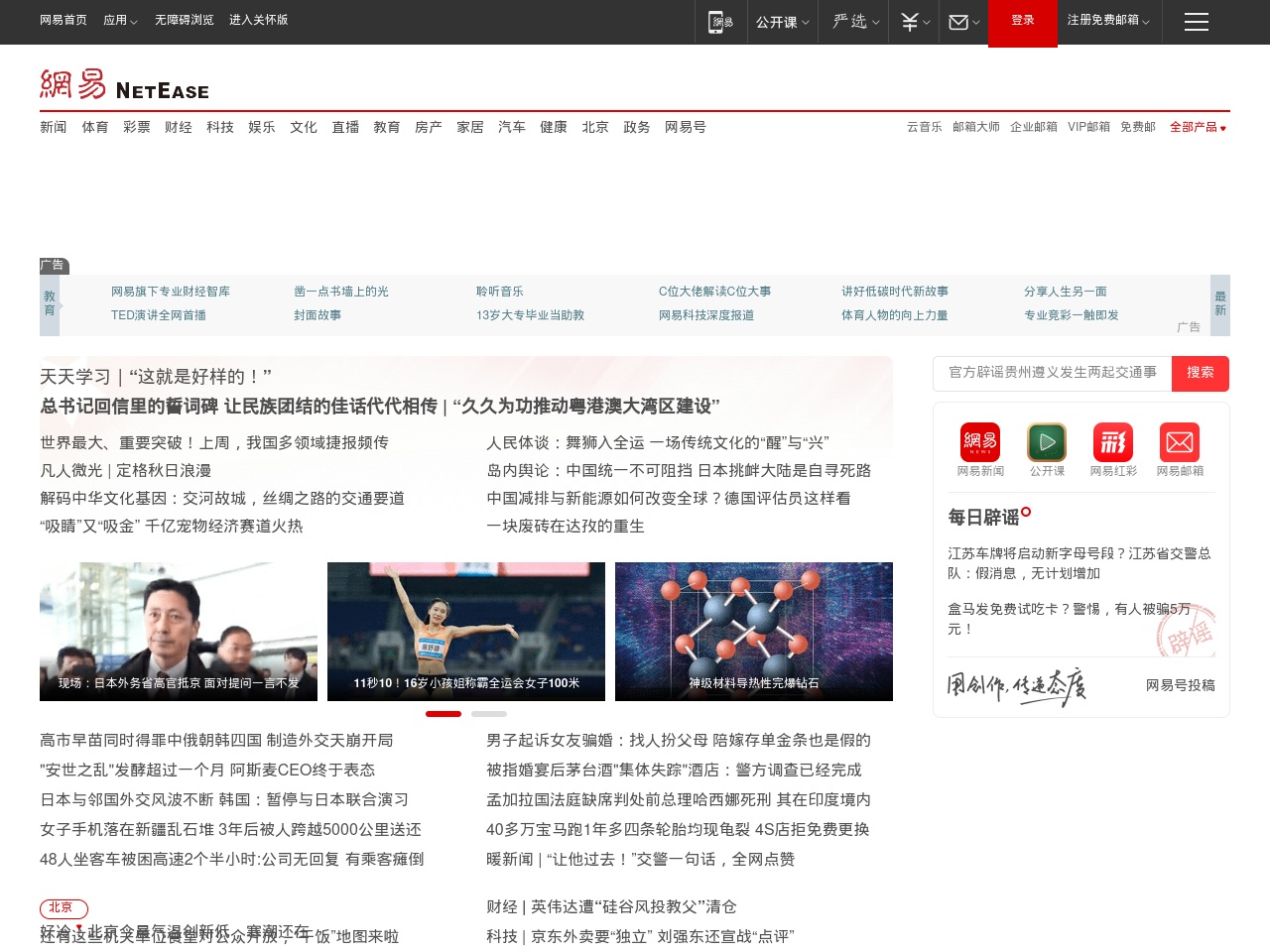1270x952 pixels.
Task: Open the NetEase mobile app icon
Action: pos(720,22)
